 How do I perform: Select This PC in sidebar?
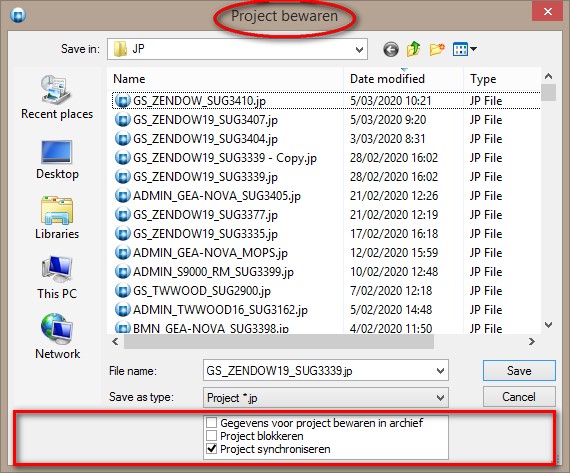click(57, 277)
